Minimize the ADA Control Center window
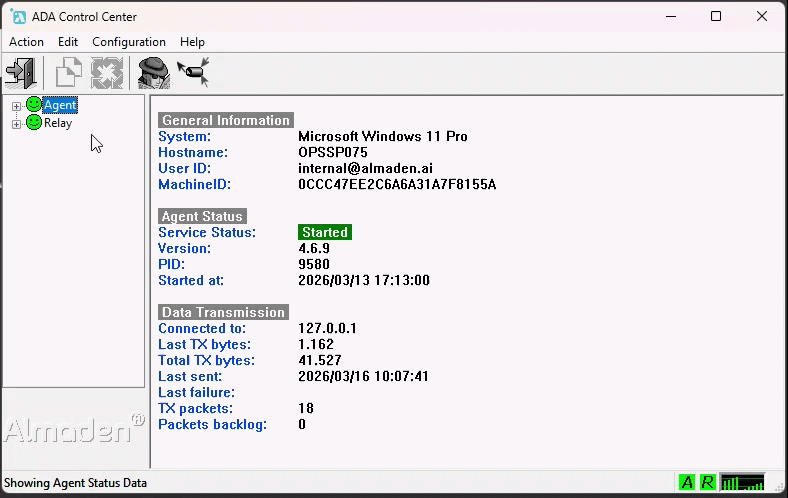 [670, 16]
